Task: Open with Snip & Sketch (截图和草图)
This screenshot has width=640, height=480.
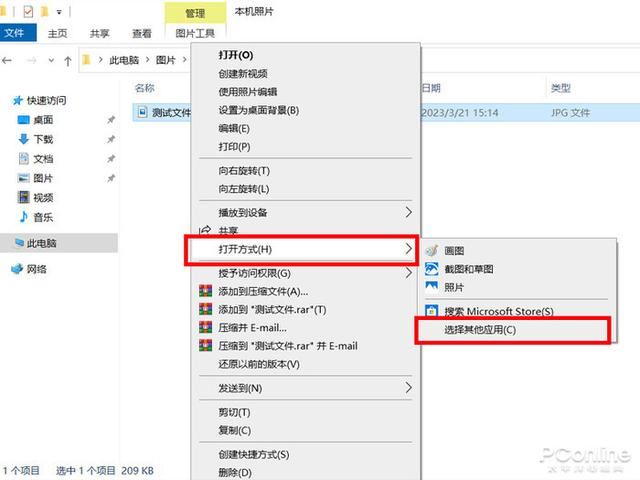Action: [x=432, y=269]
